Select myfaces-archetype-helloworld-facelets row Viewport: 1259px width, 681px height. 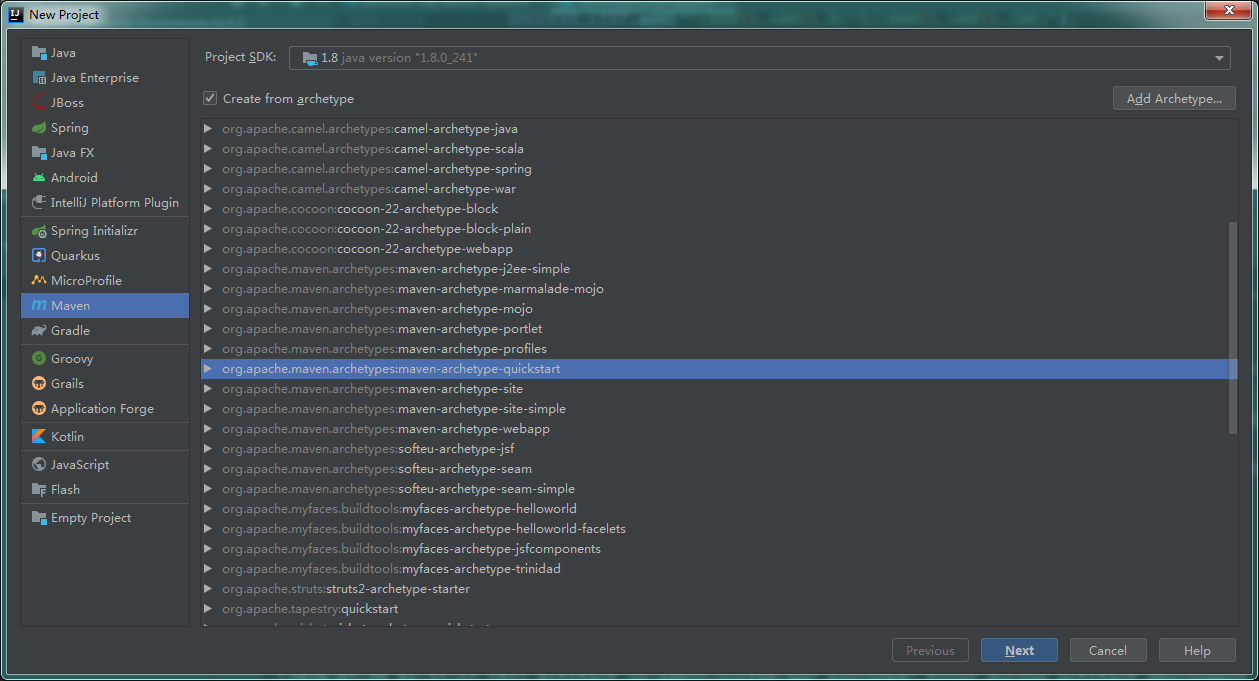click(x=719, y=529)
